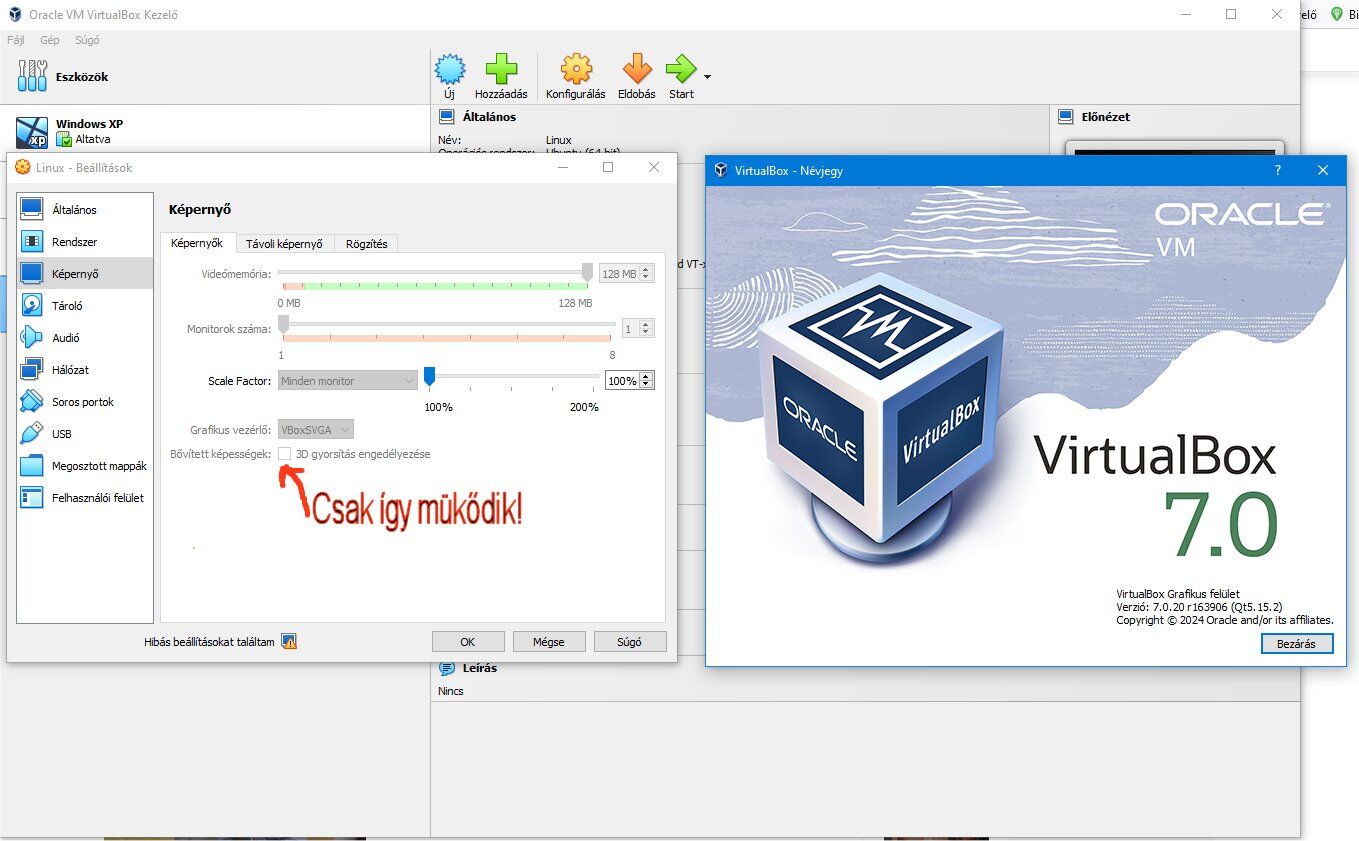Click the Scale Factor slider handle
This screenshot has width=1359, height=841.
pos(429,376)
